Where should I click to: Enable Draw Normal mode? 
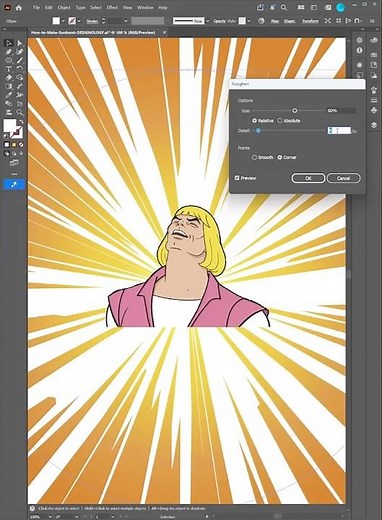(6, 153)
